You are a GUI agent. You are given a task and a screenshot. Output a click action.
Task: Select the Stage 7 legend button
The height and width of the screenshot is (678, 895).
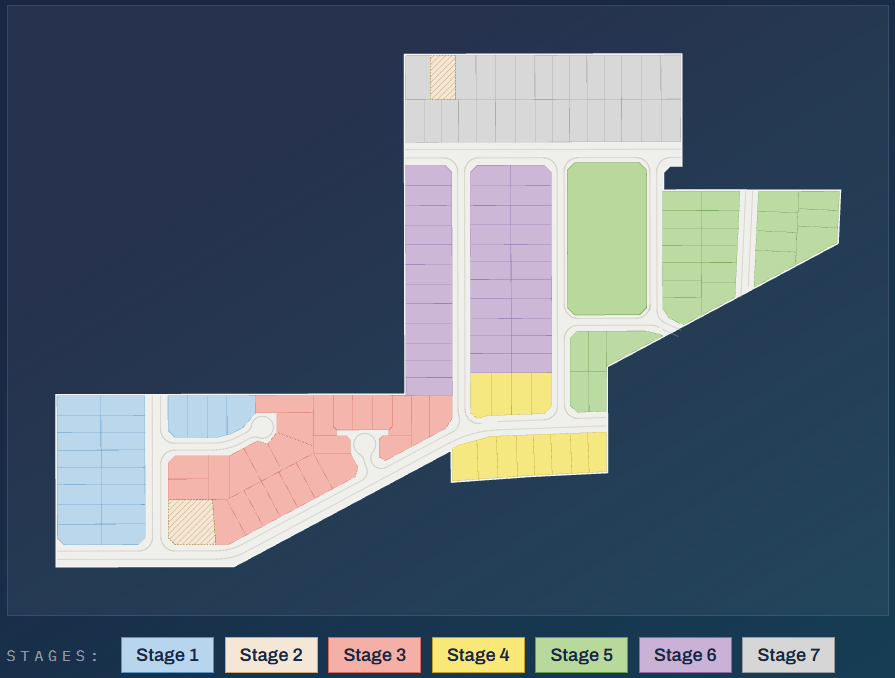[788, 655]
